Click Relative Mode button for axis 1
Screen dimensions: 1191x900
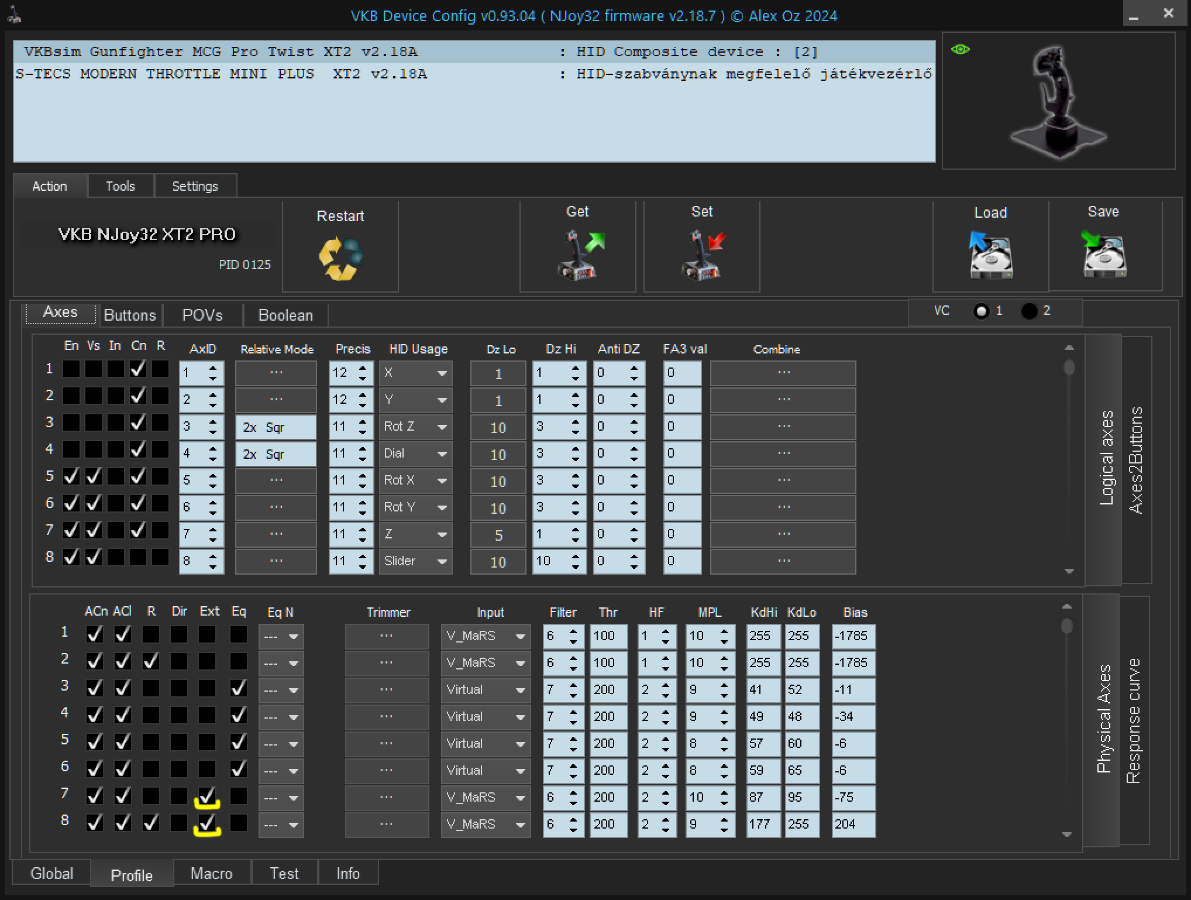[x=276, y=373]
